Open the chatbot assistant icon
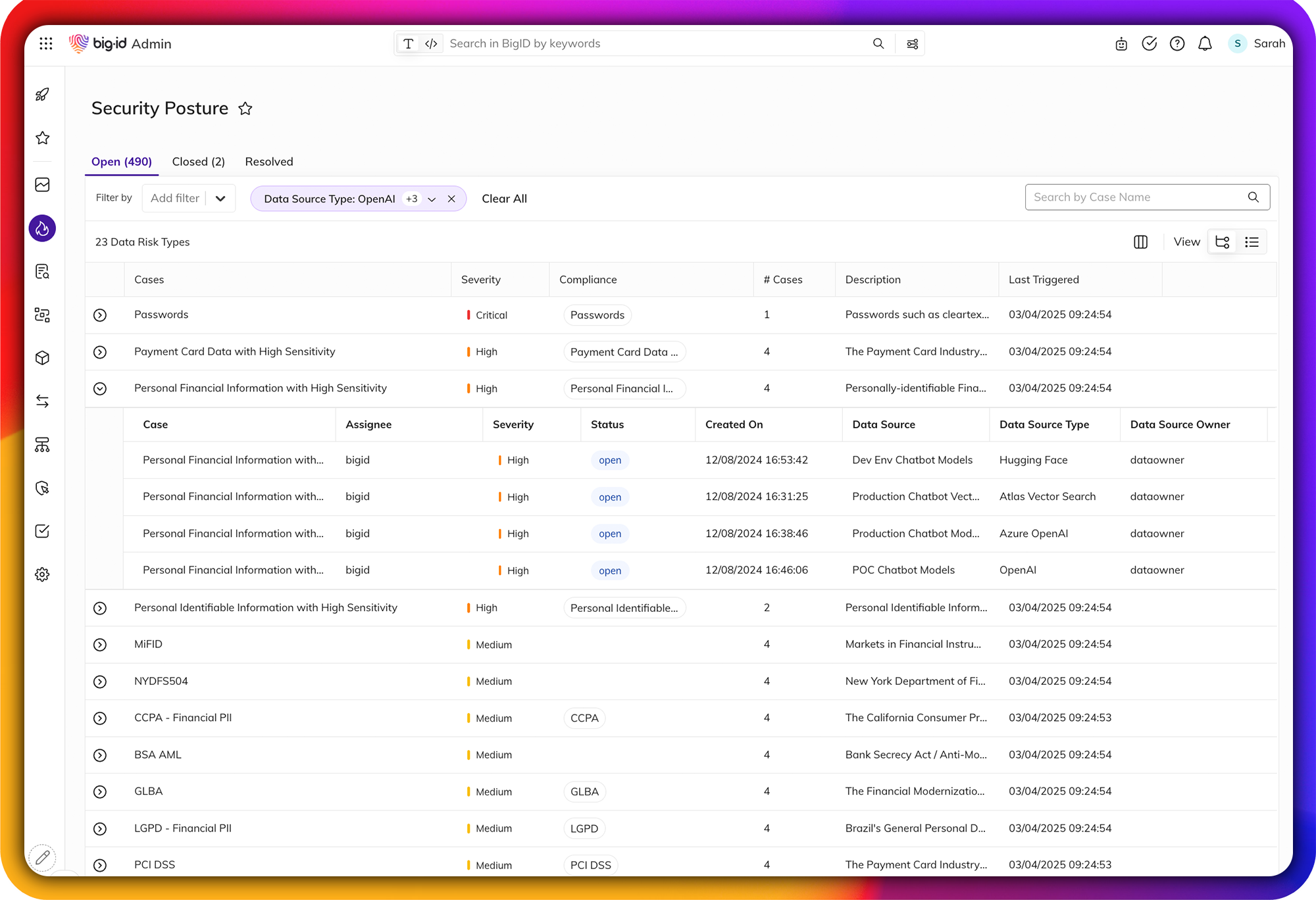Image resolution: width=1316 pixels, height=900 pixels. tap(1121, 44)
